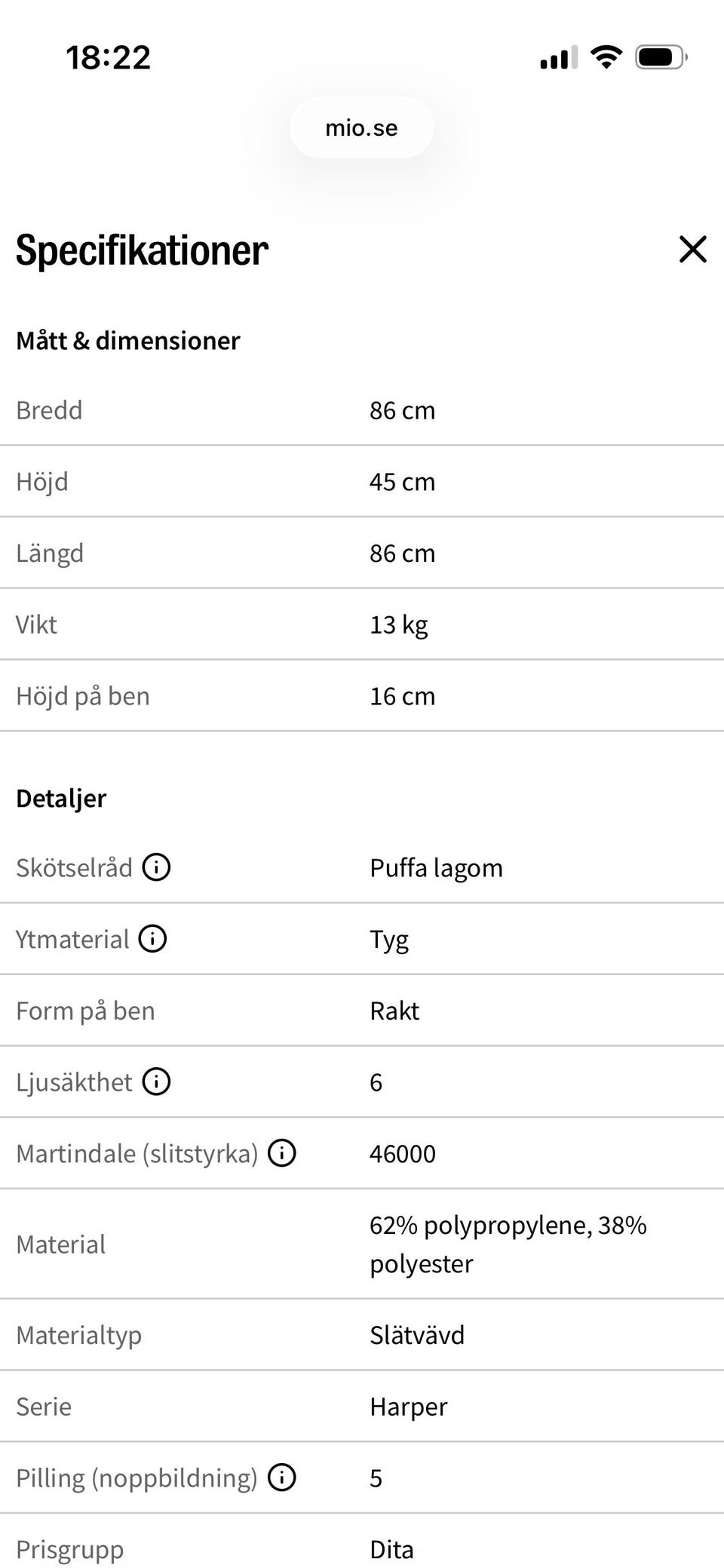Screen dimensions: 724x1568
Task: Tap the 18:22 clock
Action: point(109,57)
